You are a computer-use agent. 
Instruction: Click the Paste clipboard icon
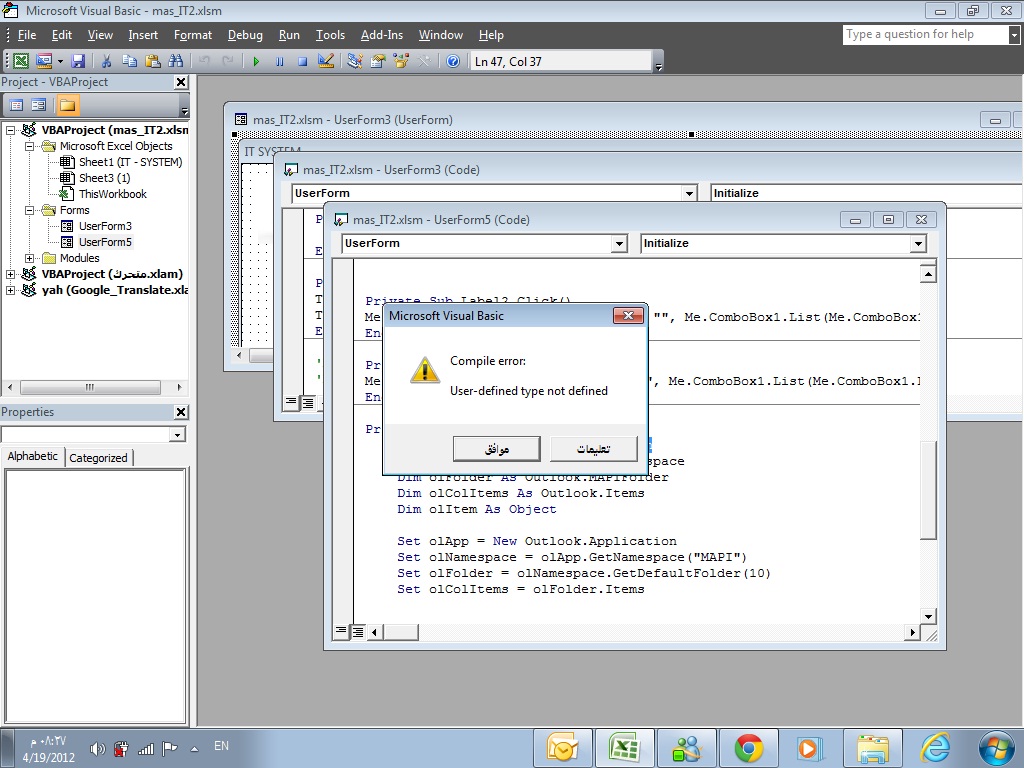153,61
